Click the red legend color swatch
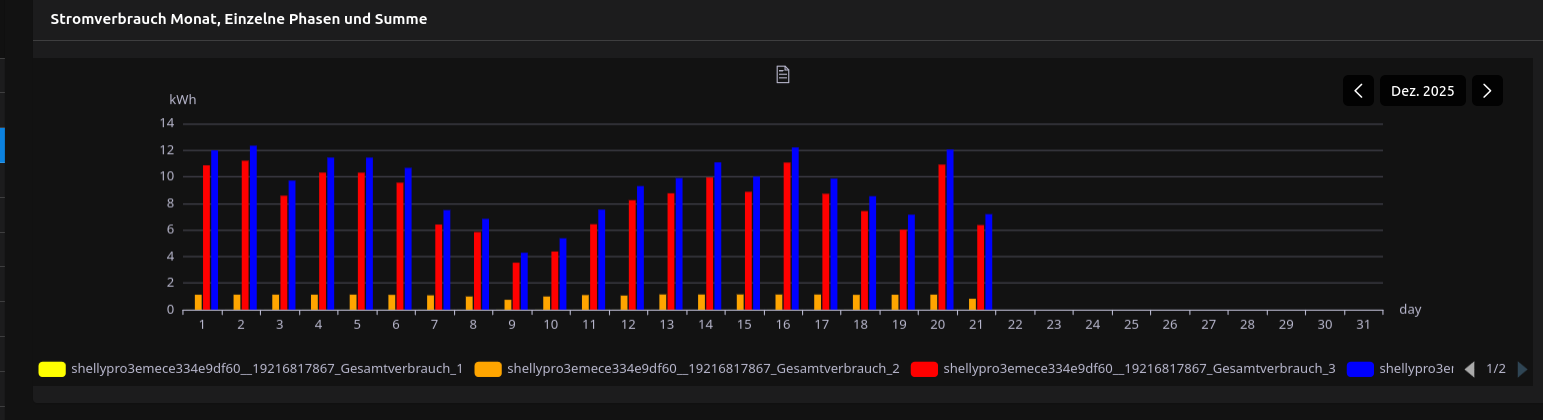The height and width of the screenshot is (420, 1543). [x=925, y=369]
